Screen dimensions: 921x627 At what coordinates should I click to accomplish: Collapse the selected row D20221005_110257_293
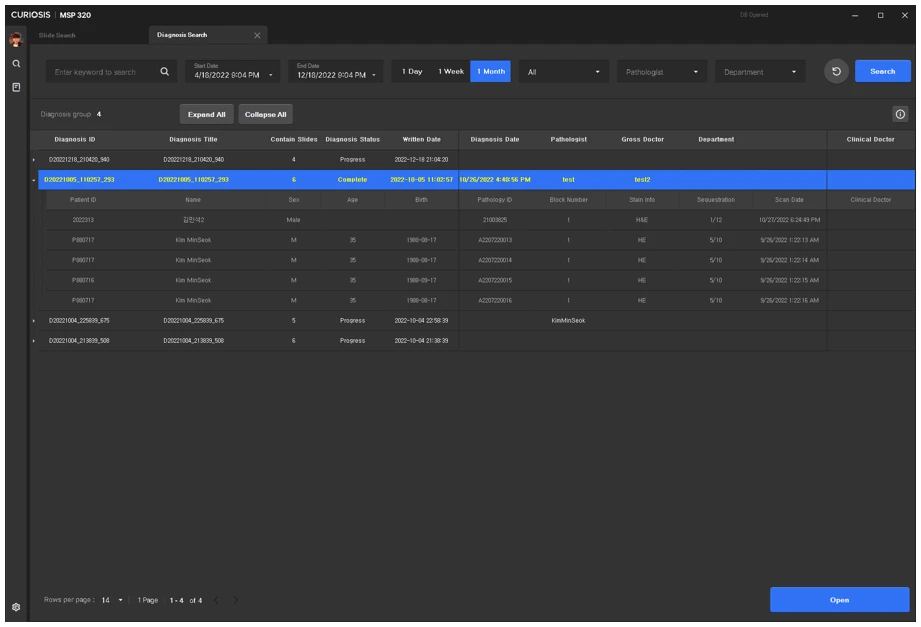point(33,180)
